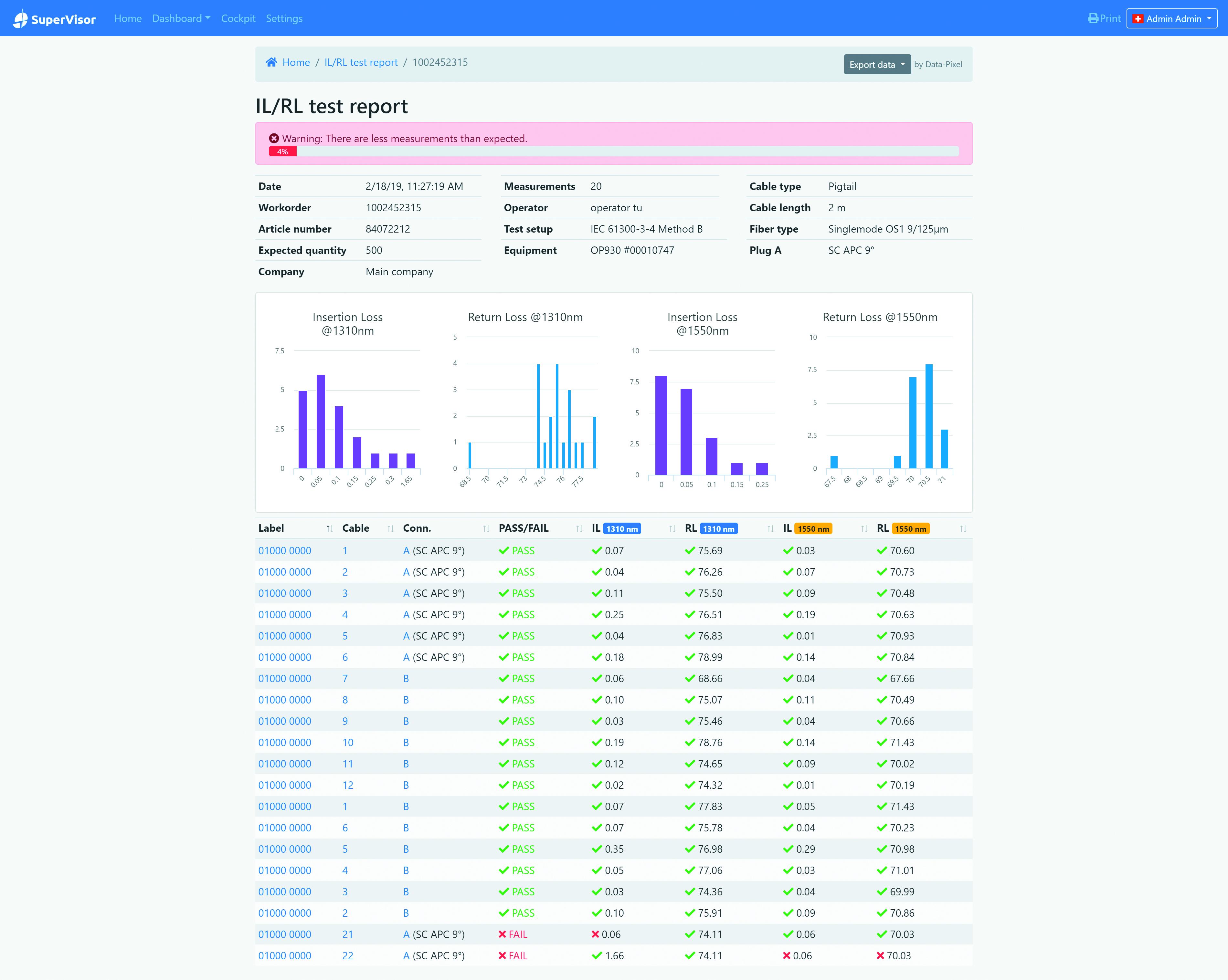Sort by PASS/FAIL column sort icon
This screenshot has width=1228, height=980.
[579, 529]
